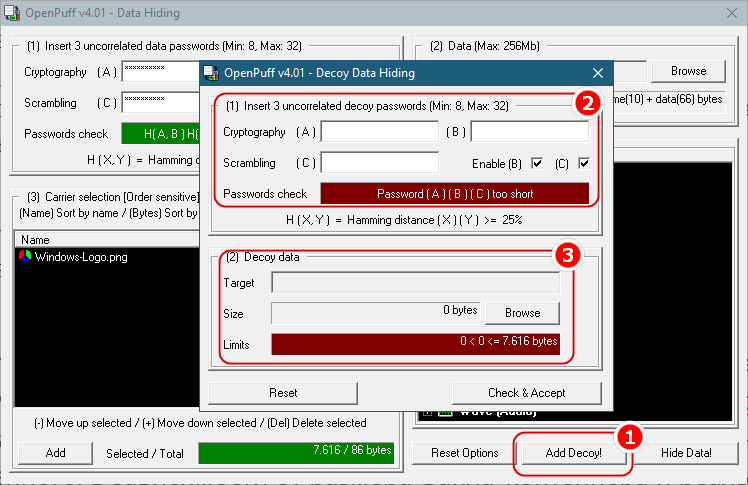Viewport: 748px width, 485px height.
Task: Click the Name column header in carrier list
Action: click(107, 239)
